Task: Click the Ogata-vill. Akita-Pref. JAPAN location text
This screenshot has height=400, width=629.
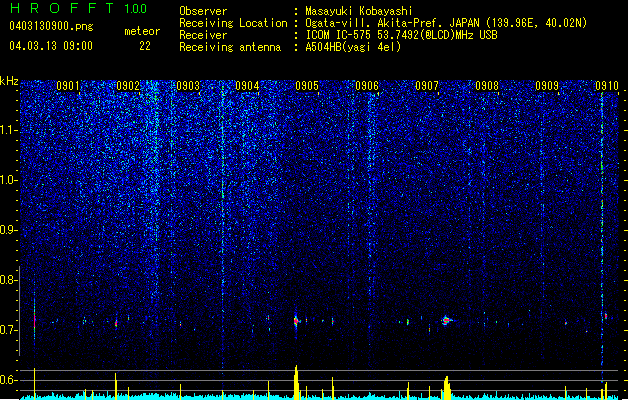Action: coord(446,23)
